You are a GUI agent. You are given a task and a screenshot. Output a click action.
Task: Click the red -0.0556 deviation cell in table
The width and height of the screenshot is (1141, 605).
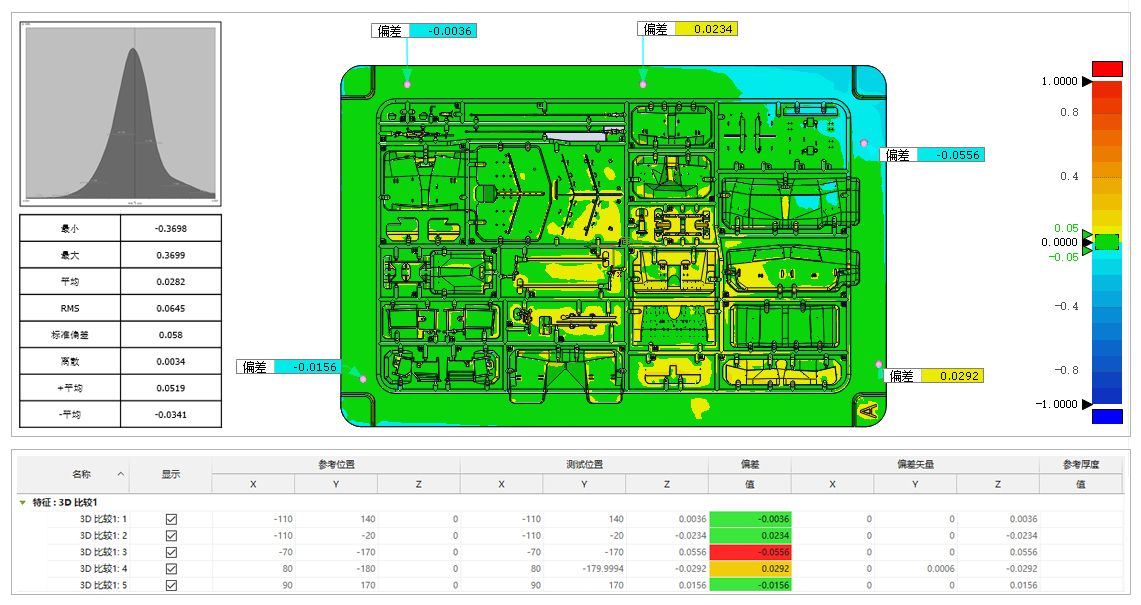coord(750,552)
